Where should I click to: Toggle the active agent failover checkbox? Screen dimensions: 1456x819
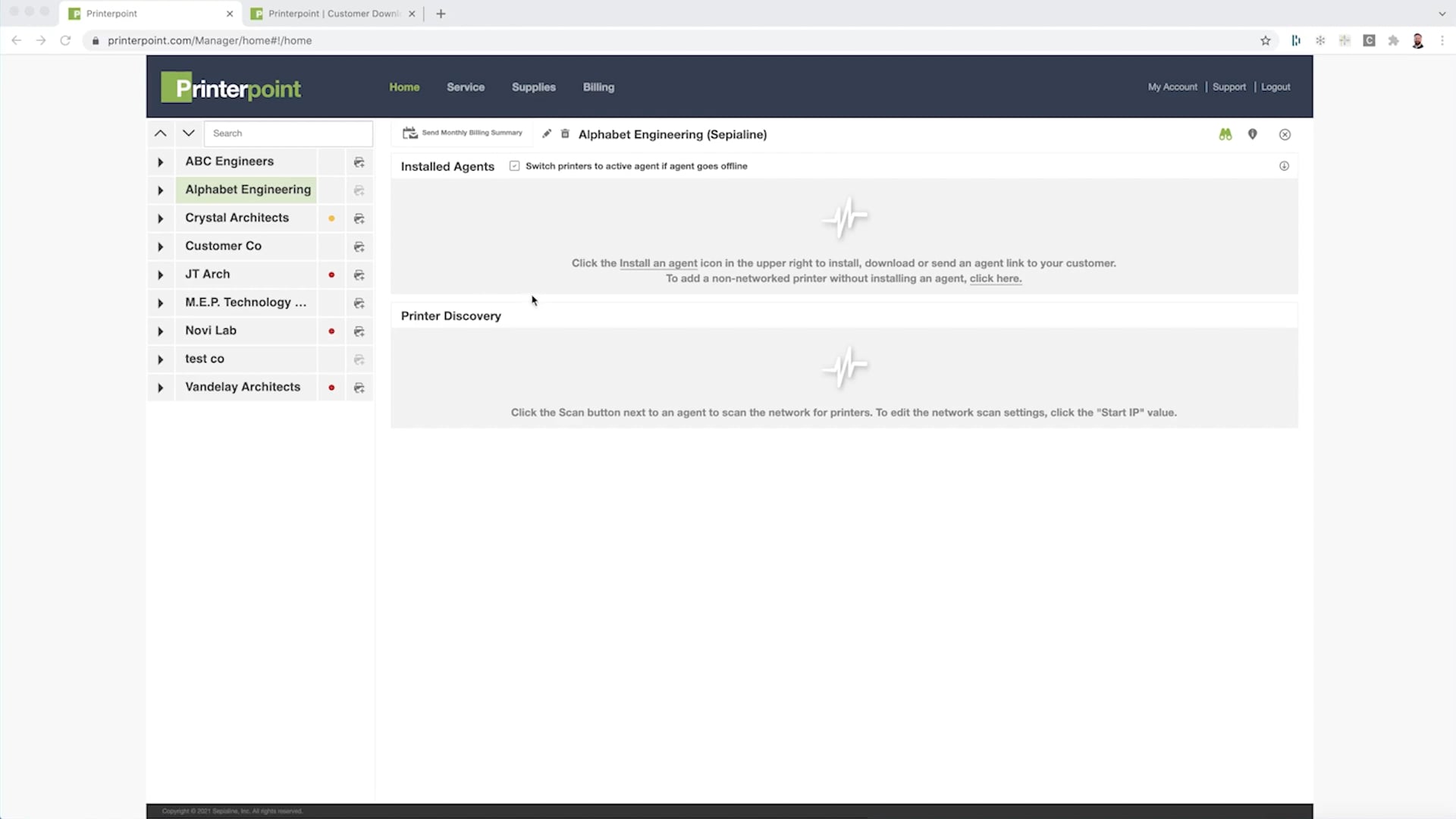[x=513, y=166]
